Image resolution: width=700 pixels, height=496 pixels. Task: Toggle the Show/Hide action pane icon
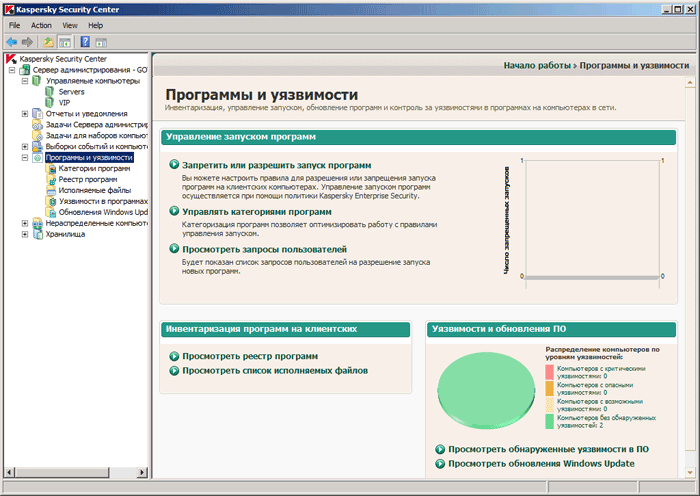tap(101, 42)
